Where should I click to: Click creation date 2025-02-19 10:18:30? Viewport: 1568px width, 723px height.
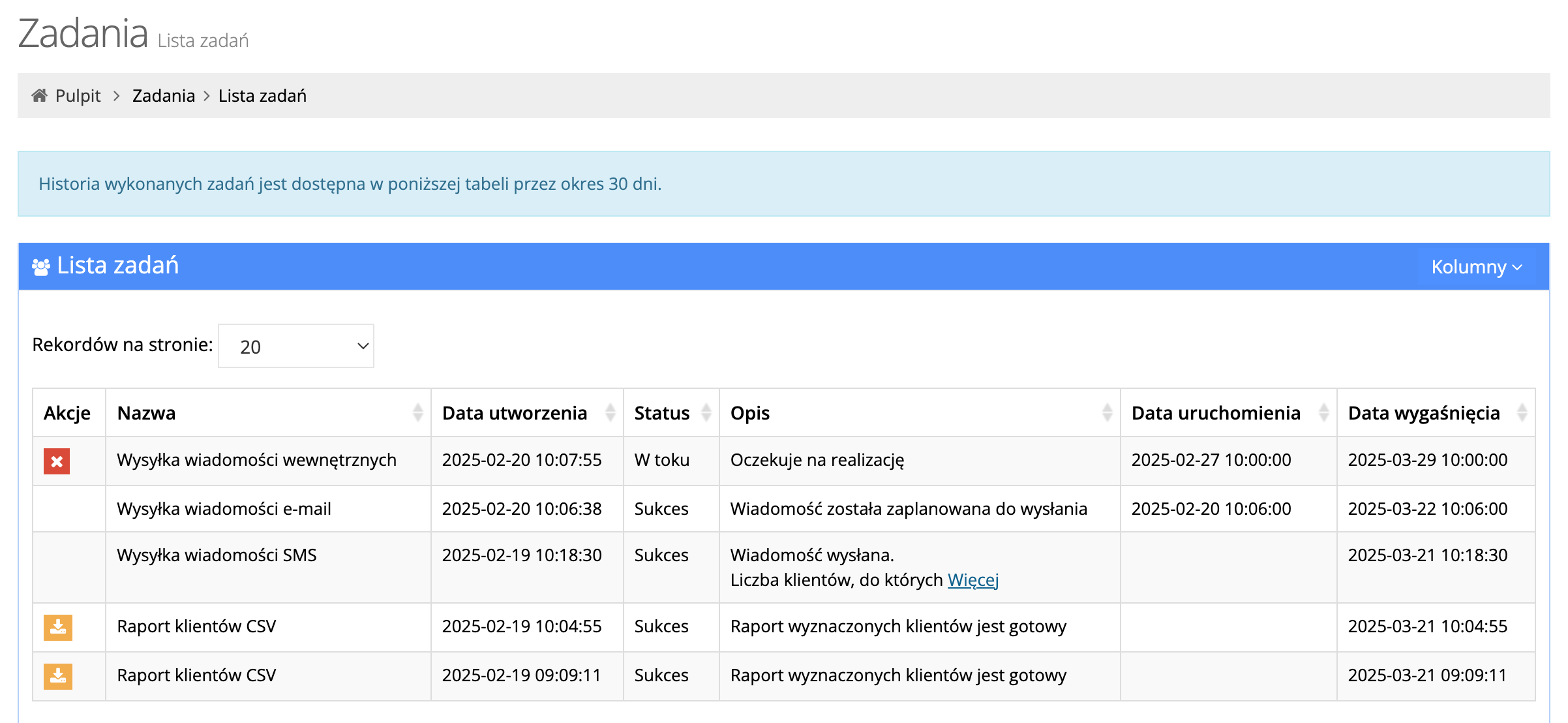(522, 555)
